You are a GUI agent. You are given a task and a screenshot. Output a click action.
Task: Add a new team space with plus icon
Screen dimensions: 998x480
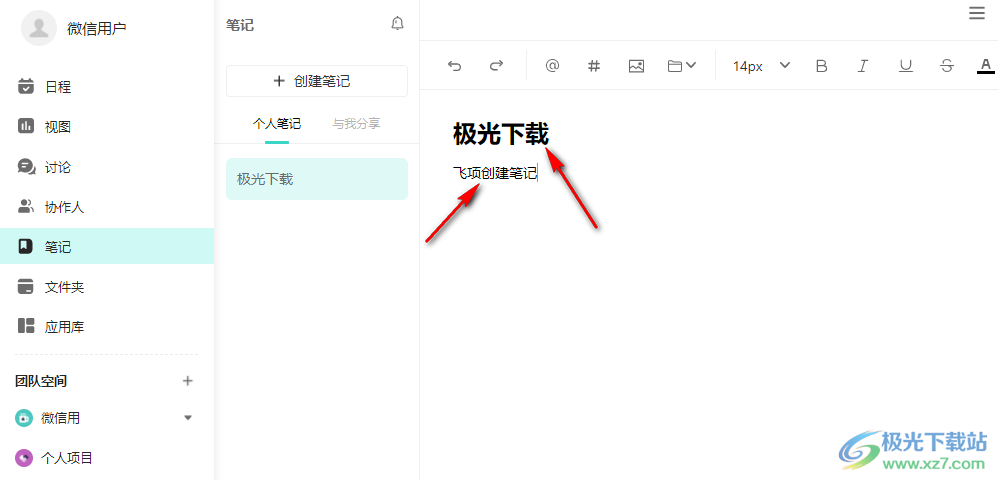[x=188, y=381]
